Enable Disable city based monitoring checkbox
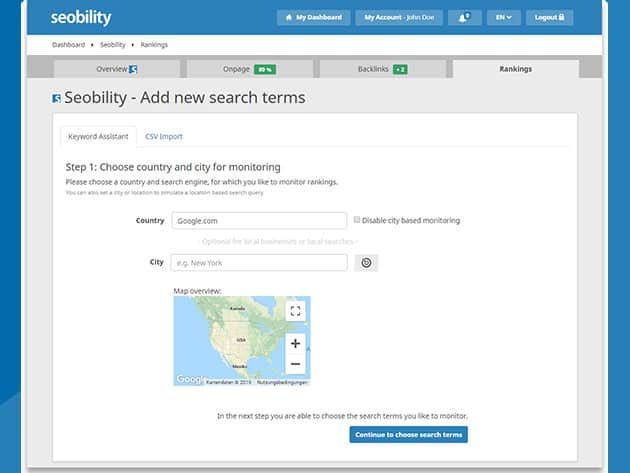630x473 pixels. point(357,220)
